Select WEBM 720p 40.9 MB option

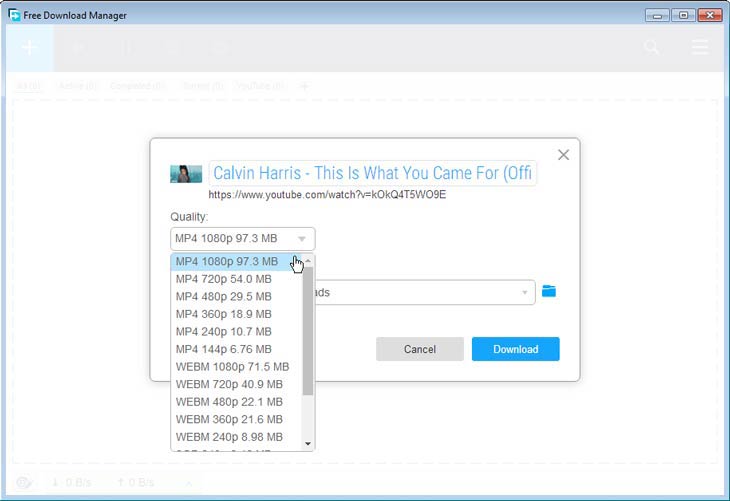pos(236,385)
